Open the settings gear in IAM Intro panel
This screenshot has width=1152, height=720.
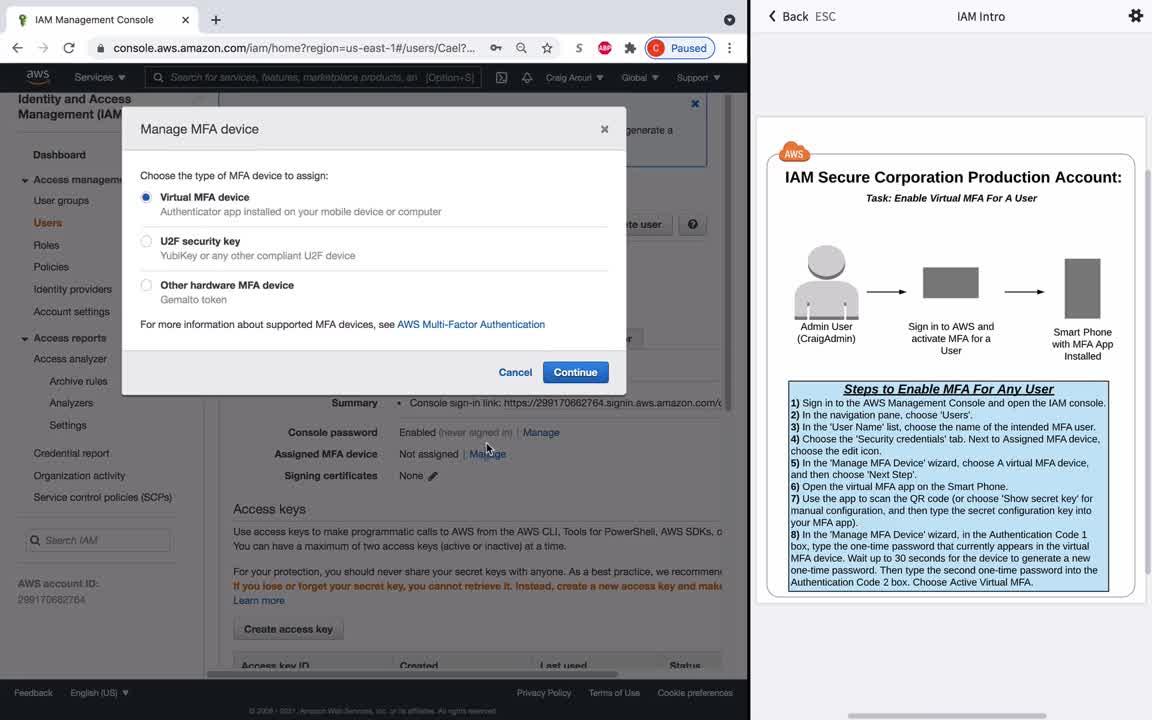(x=1135, y=16)
